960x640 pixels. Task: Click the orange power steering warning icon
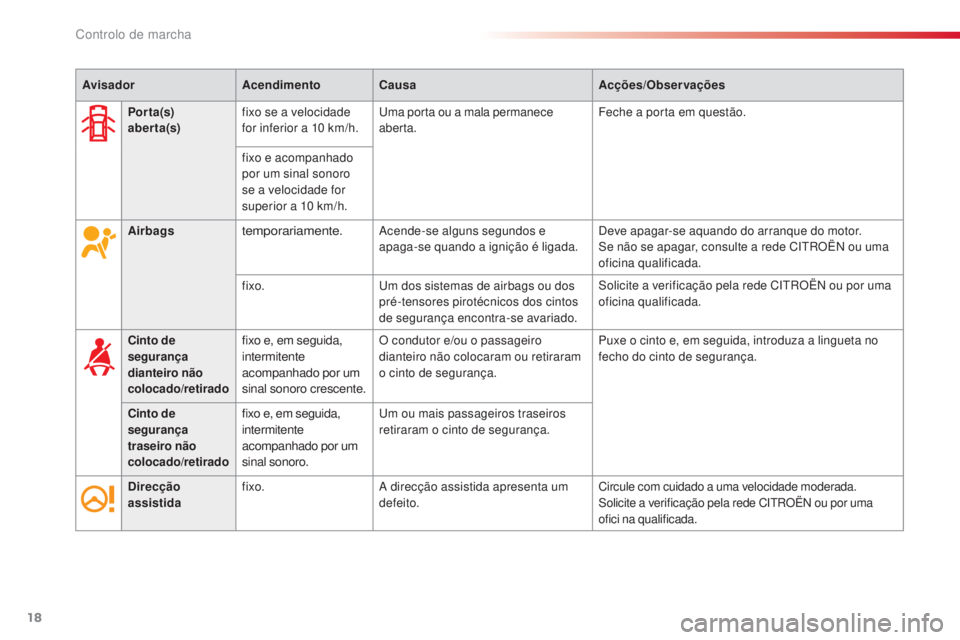click(97, 499)
